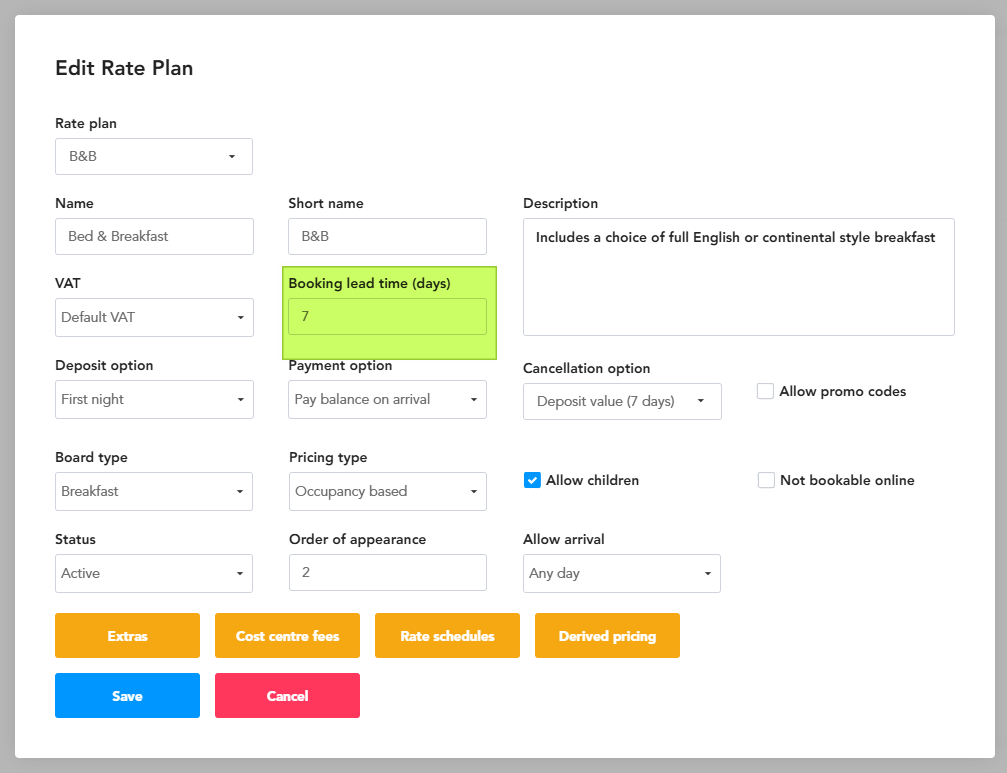Image resolution: width=1007 pixels, height=773 pixels.
Task: Focus the Booking lead time field
Action: click(387, 316)
